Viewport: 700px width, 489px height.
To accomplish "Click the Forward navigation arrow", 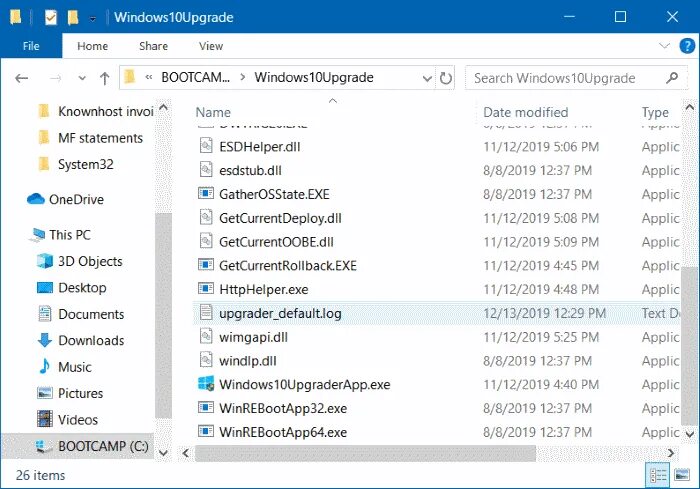I will (x=55, y=79).
